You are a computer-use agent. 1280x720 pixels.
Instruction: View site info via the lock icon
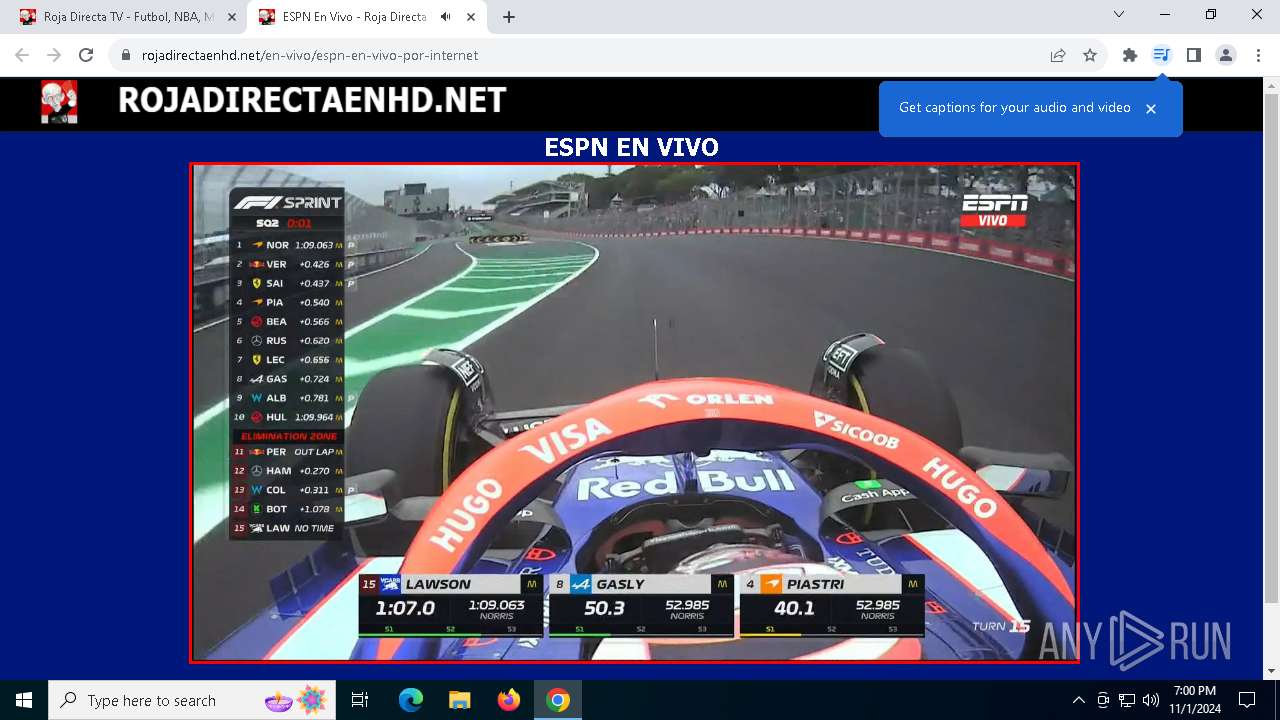(x=126, y=56)
